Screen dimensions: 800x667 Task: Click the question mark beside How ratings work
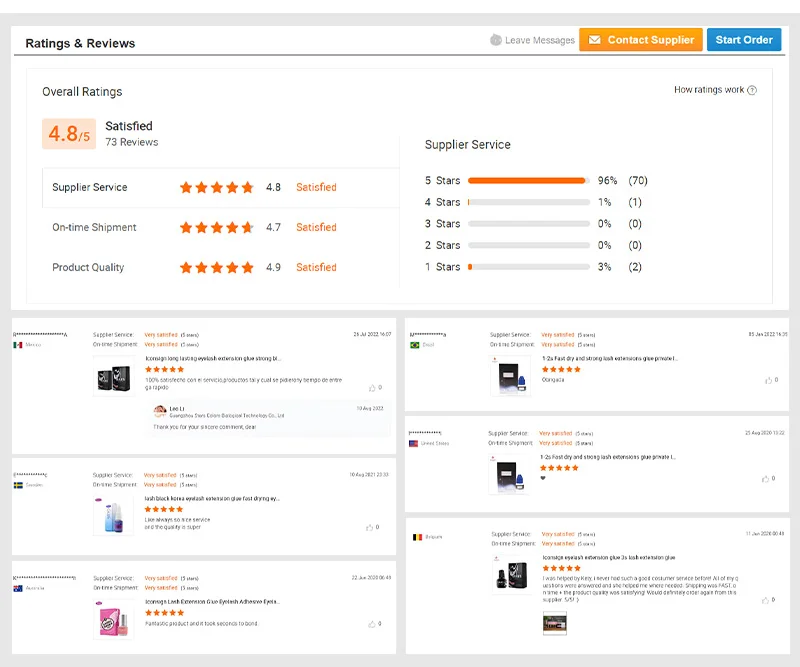(752, 90)
